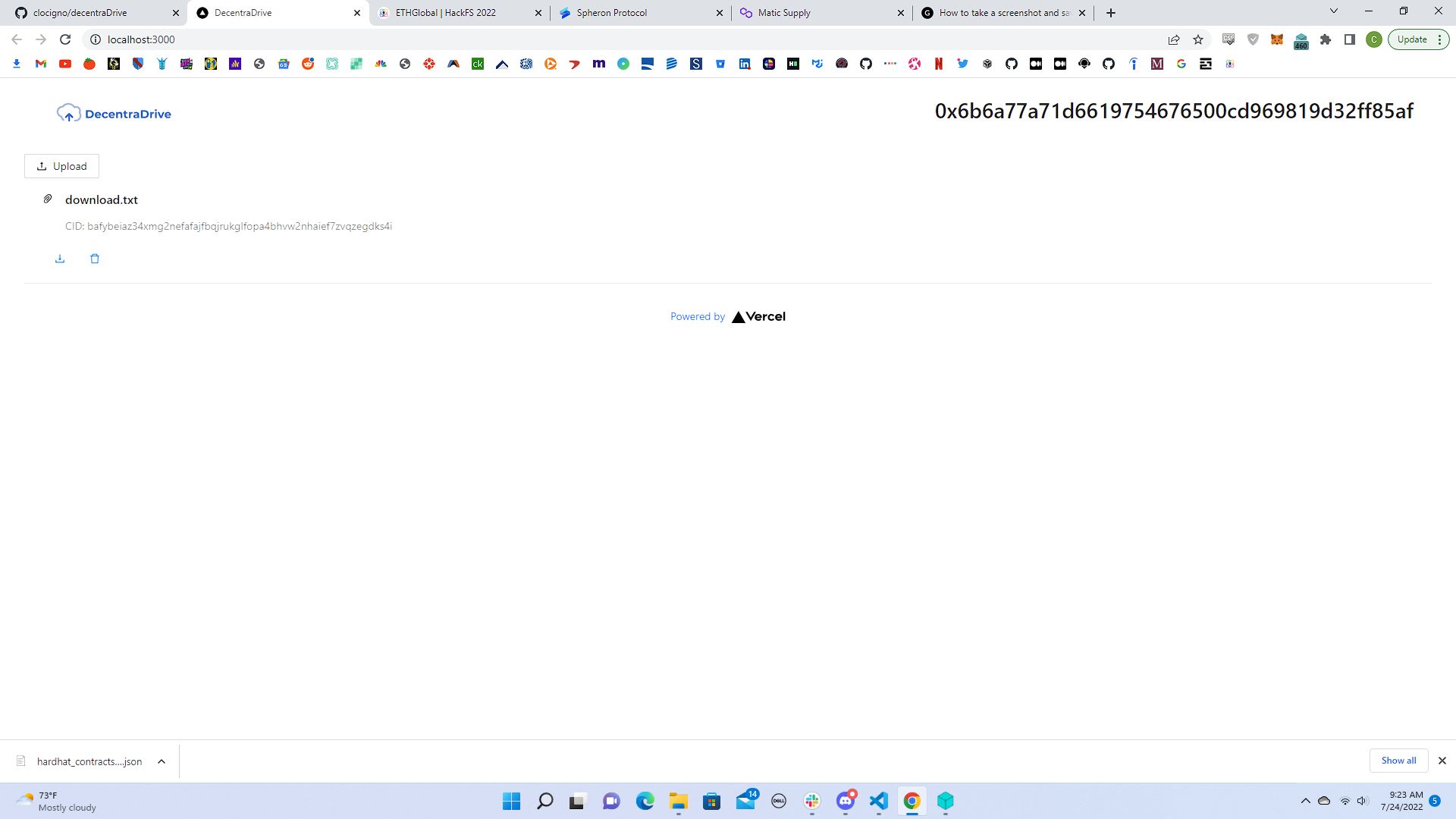Click the Windows taskbar search icon
This screenshot has height=819, width=1456.
544,800
